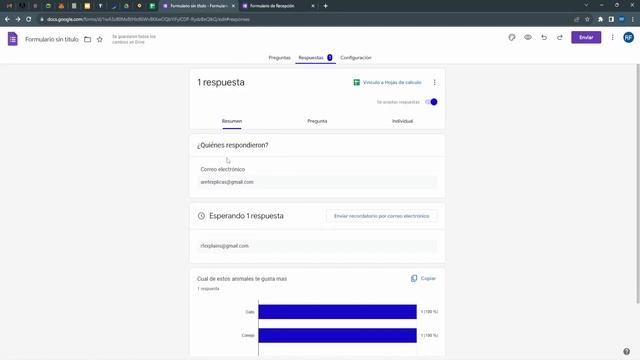640x360 pixels.
Task: Open Chrome's three-dot menu
Action: [x=633, y=19]
